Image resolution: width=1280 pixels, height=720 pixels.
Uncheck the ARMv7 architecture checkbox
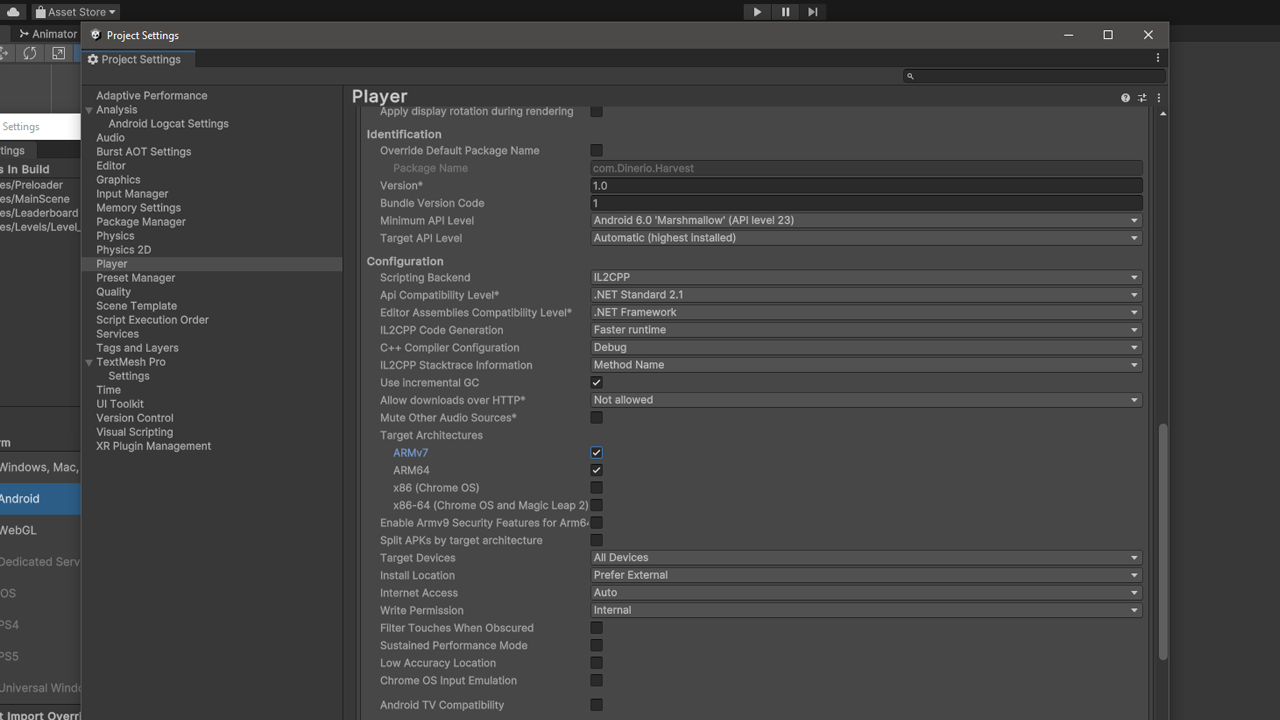(x=596, y=453)
